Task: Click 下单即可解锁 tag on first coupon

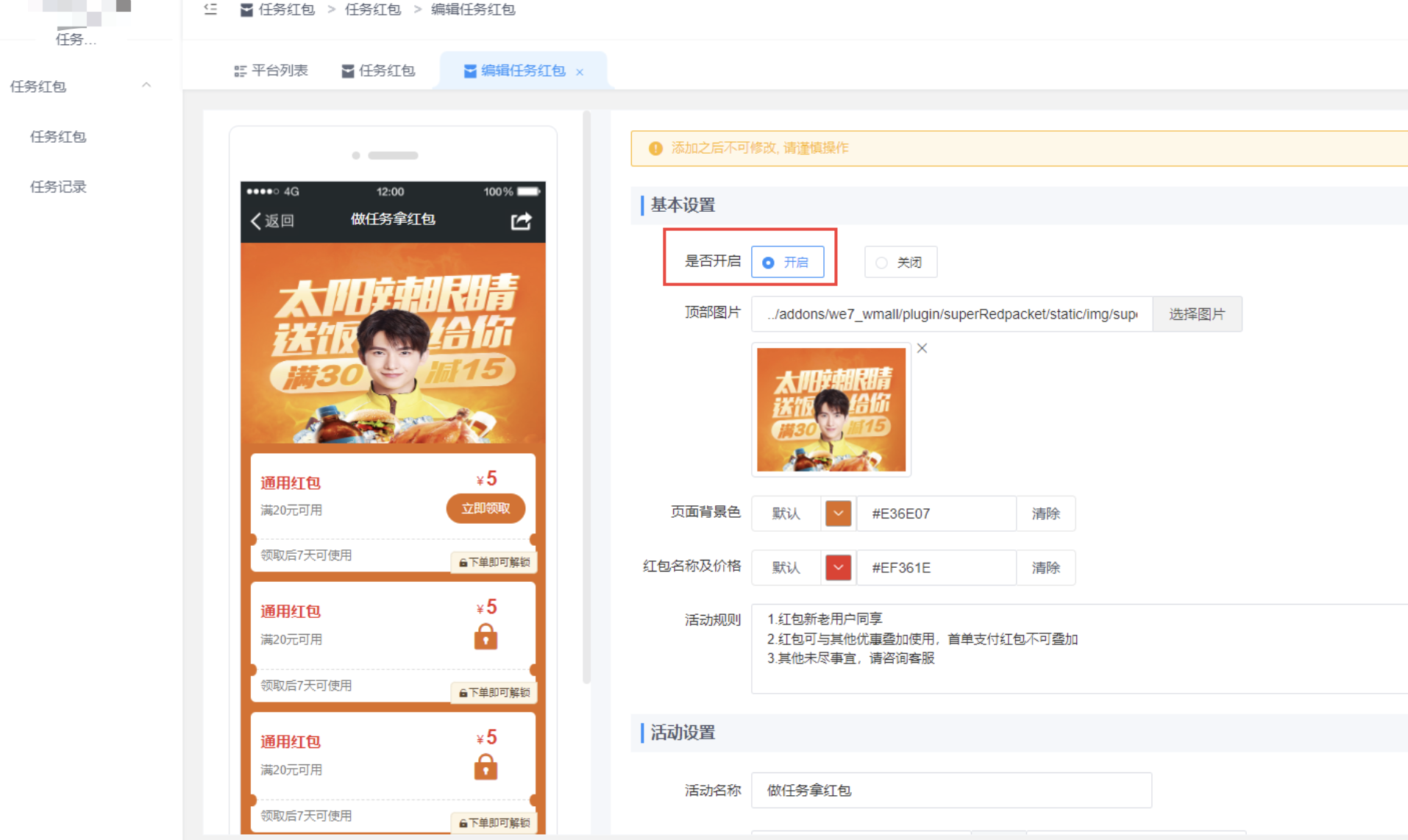Action: [x=494, y=562]
